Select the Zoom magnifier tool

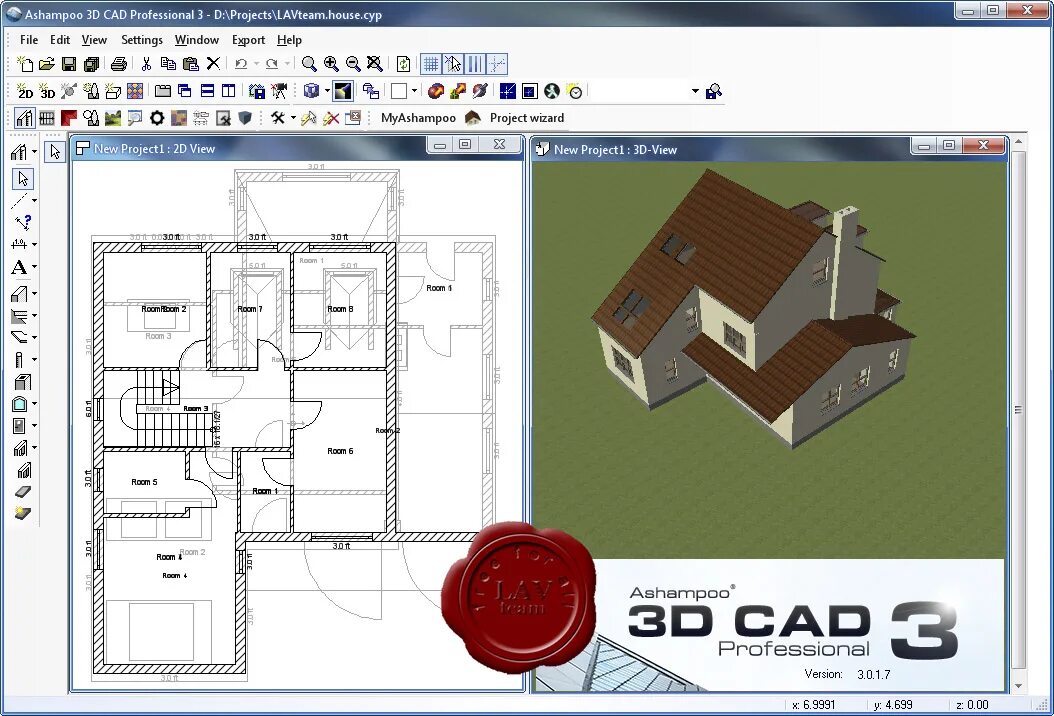pyautogui.click(x=309, y=64)
